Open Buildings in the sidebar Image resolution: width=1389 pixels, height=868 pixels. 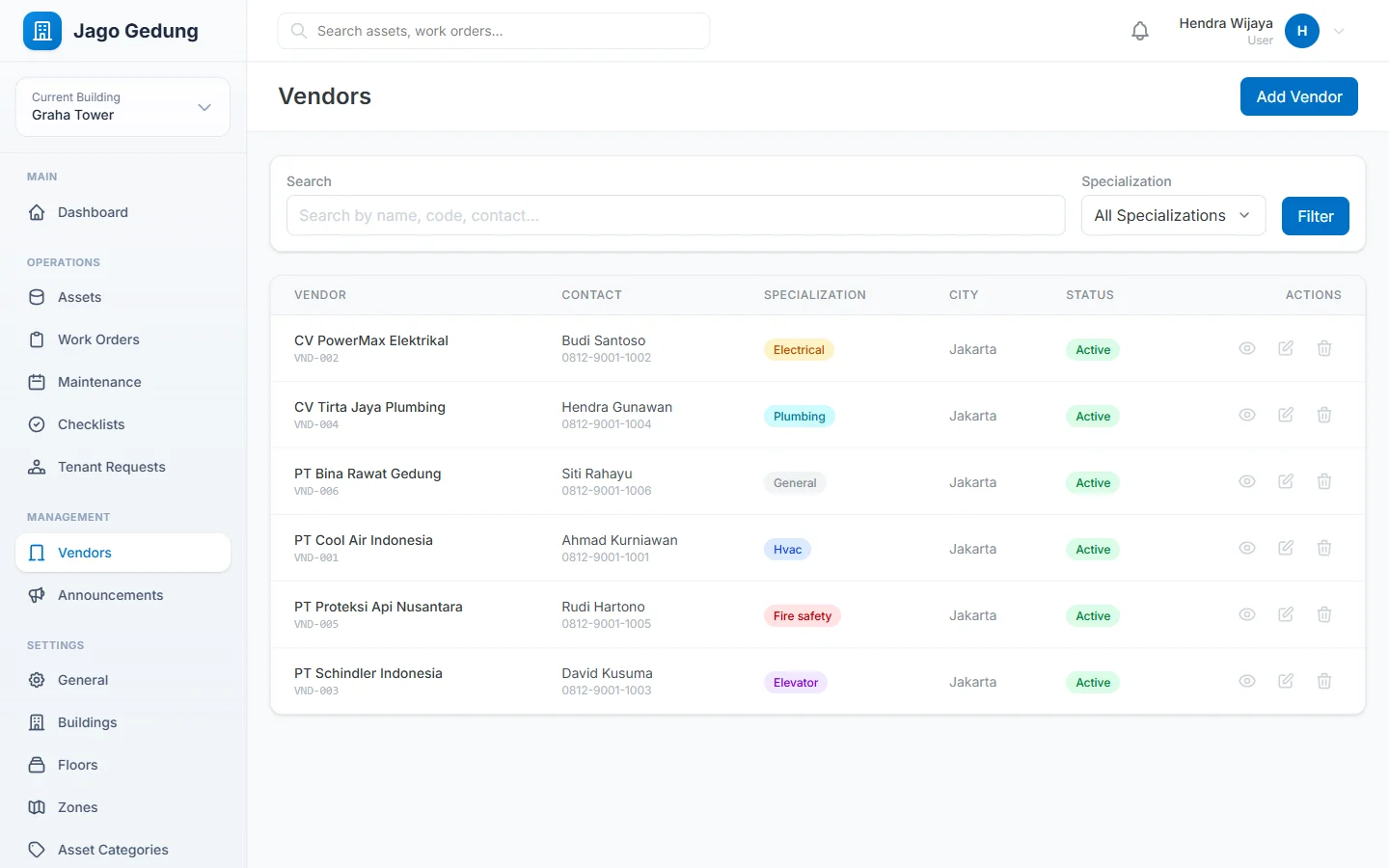pyautogui.click(x=123, y=722)
